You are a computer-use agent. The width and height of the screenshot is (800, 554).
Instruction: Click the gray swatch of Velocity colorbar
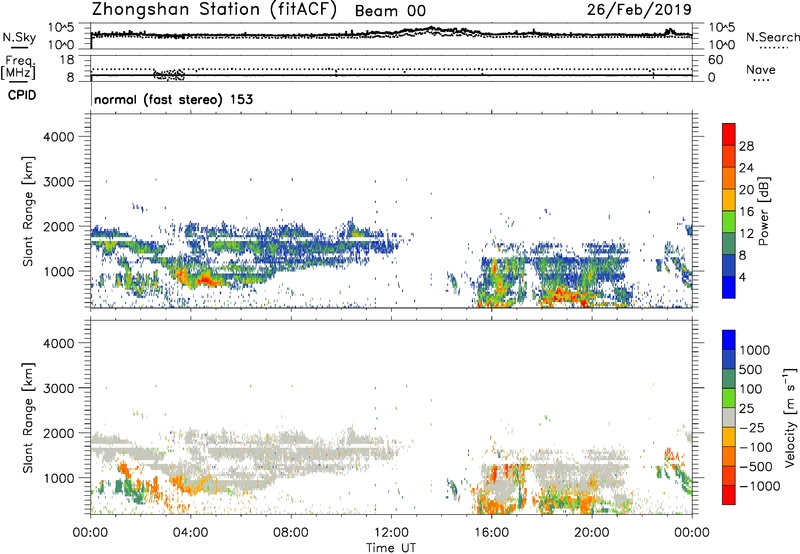point(729,417)
